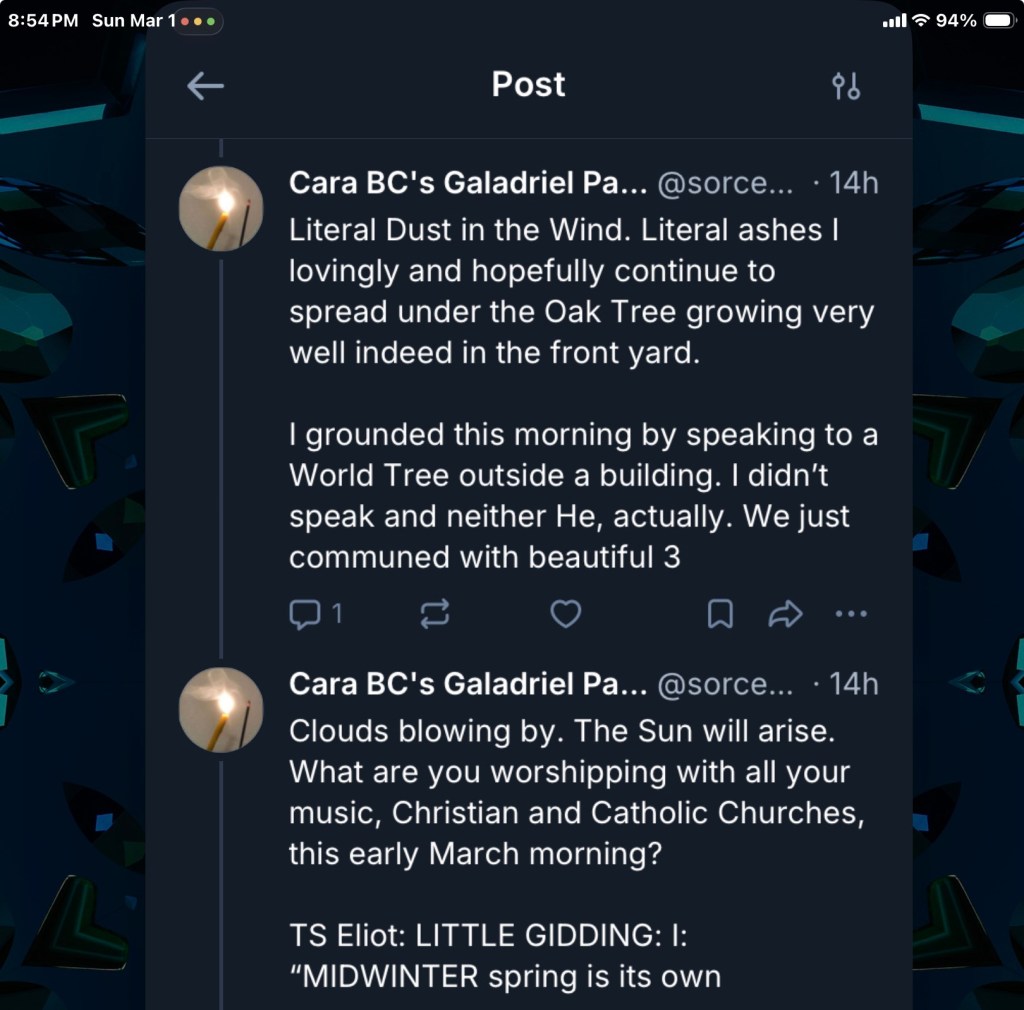Tap the back arrow icon
Screen dimensions: 1024x1010
pyautogui.click(x=205, y=86)
